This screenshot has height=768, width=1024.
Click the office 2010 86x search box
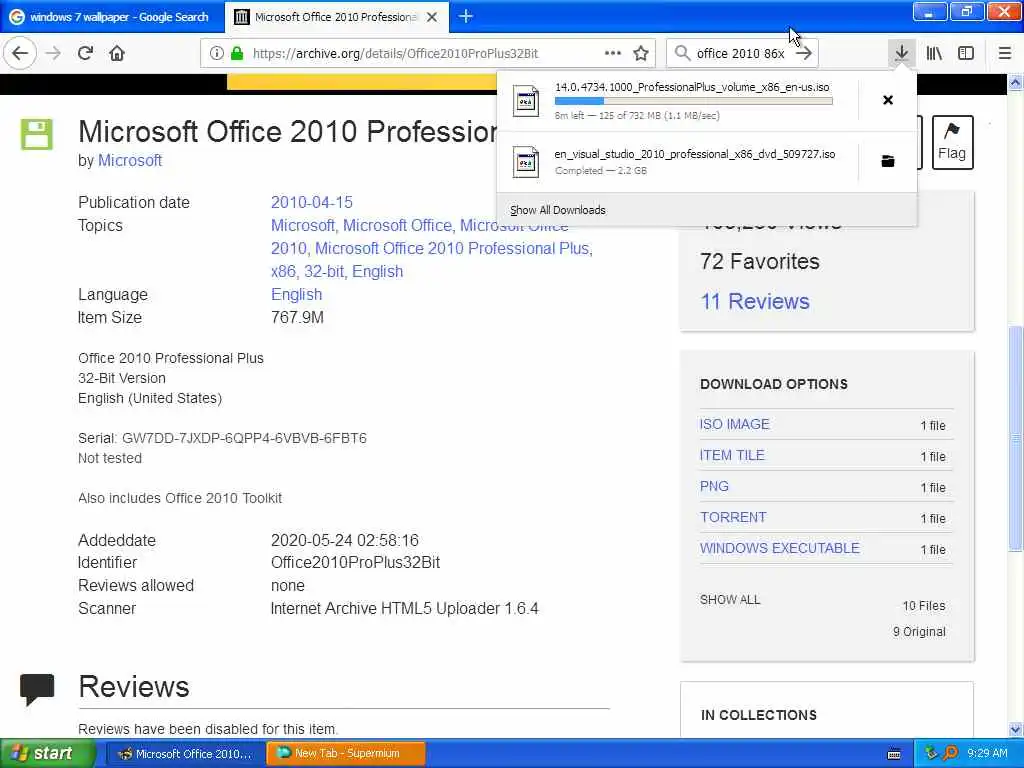[x=741, y=54]
